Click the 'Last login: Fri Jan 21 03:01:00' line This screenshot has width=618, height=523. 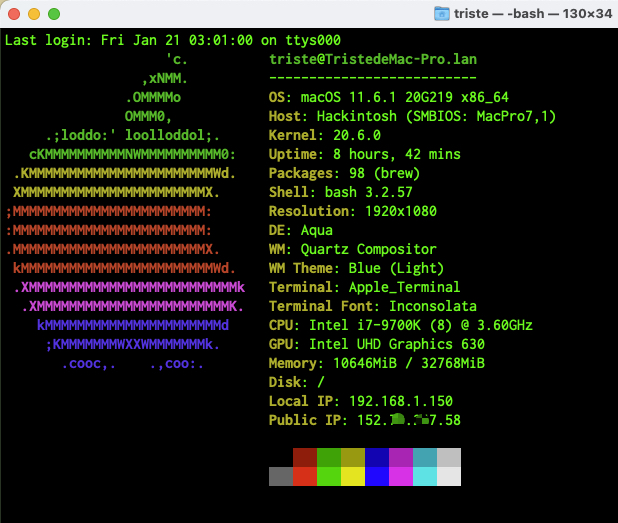tap(173, 40)
